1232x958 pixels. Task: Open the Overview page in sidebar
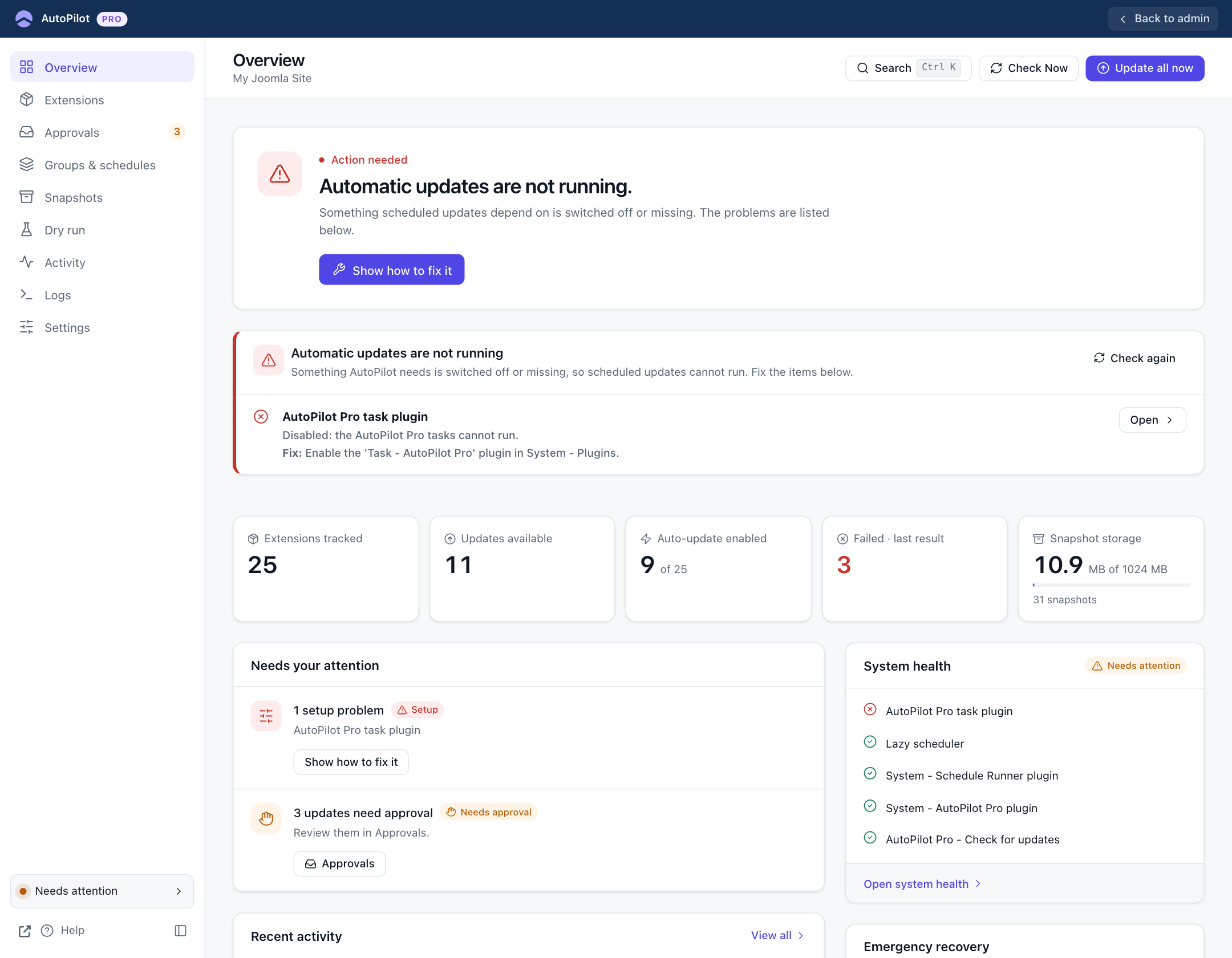point(102,67)
